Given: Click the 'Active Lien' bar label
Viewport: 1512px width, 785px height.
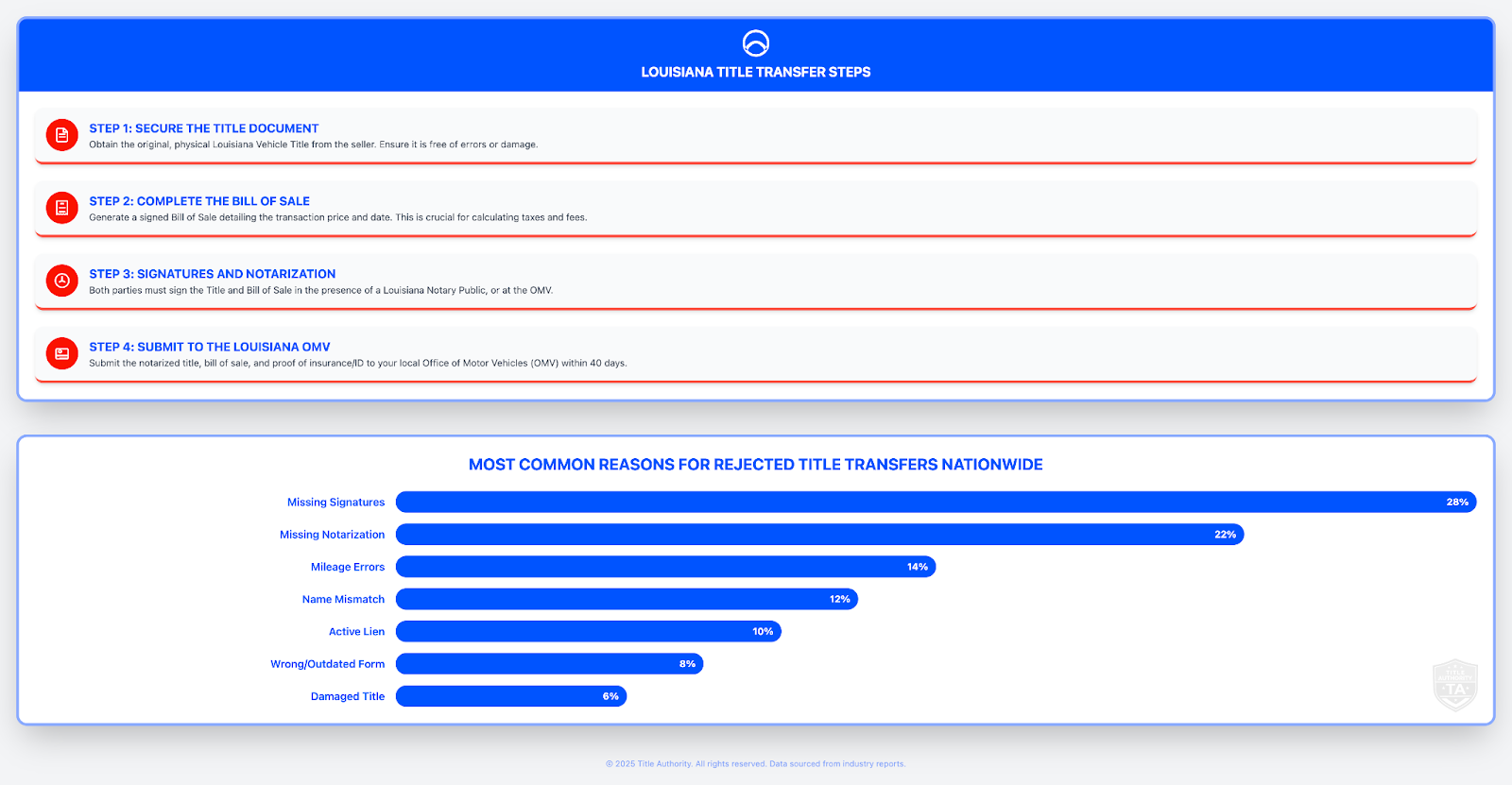Looking at the screenshot, I should click(x=357, y=632).
